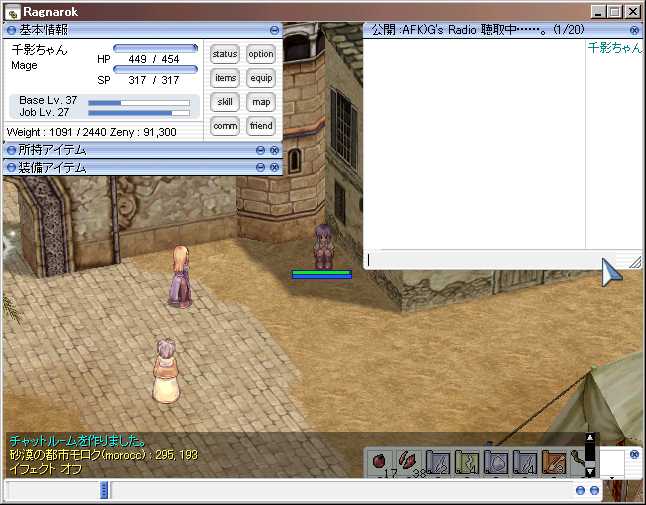The height and width of the screenshot is (505, 646).
Task: Click the purple-haired character by the wall
Action: coord(323,246)
